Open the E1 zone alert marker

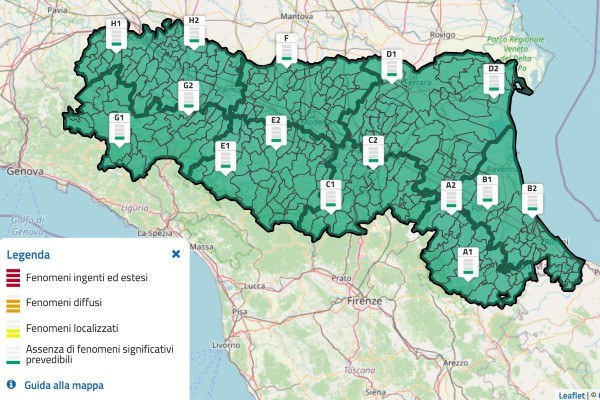pyautogui.click(x=225, y=158)
